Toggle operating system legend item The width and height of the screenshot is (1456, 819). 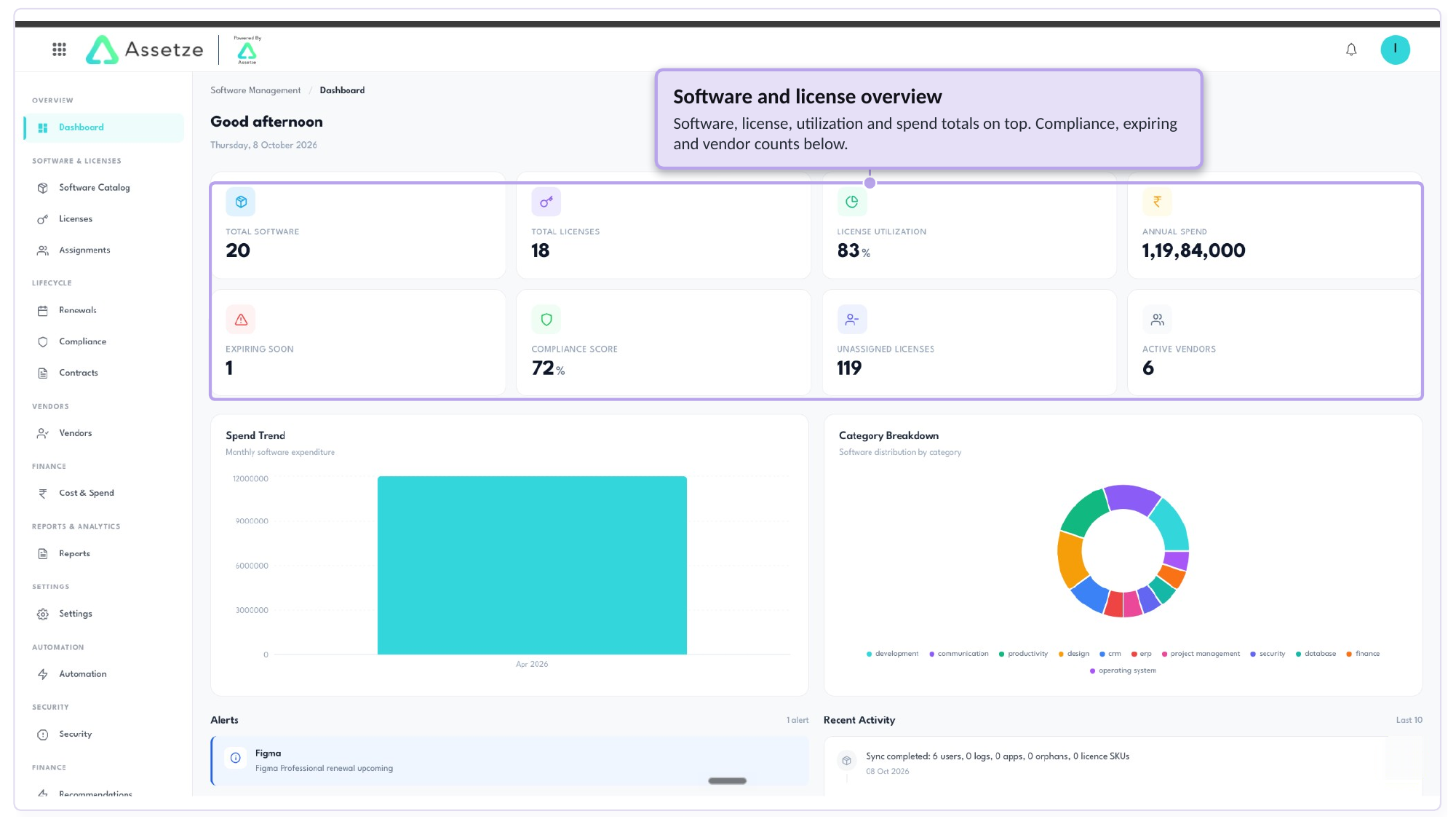pos(1123,670)
